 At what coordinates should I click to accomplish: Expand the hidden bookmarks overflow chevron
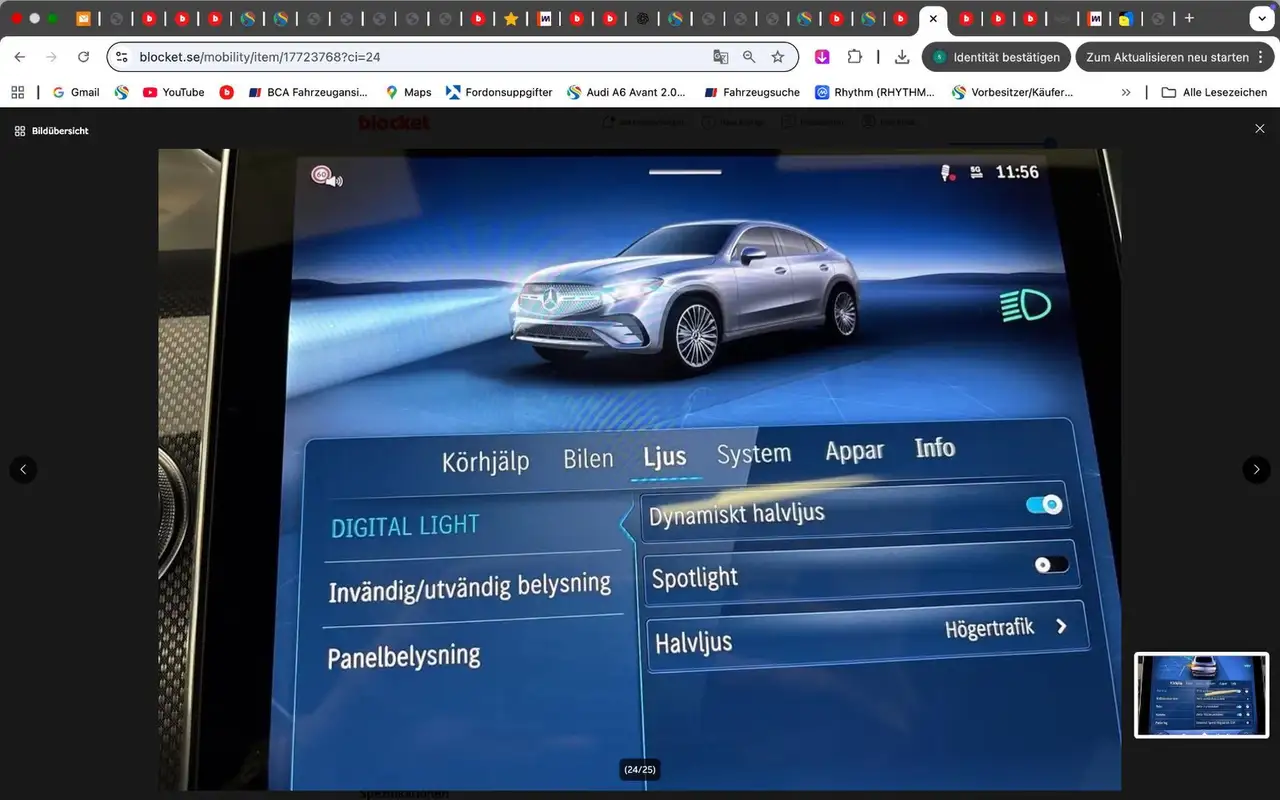point(1126,92)
